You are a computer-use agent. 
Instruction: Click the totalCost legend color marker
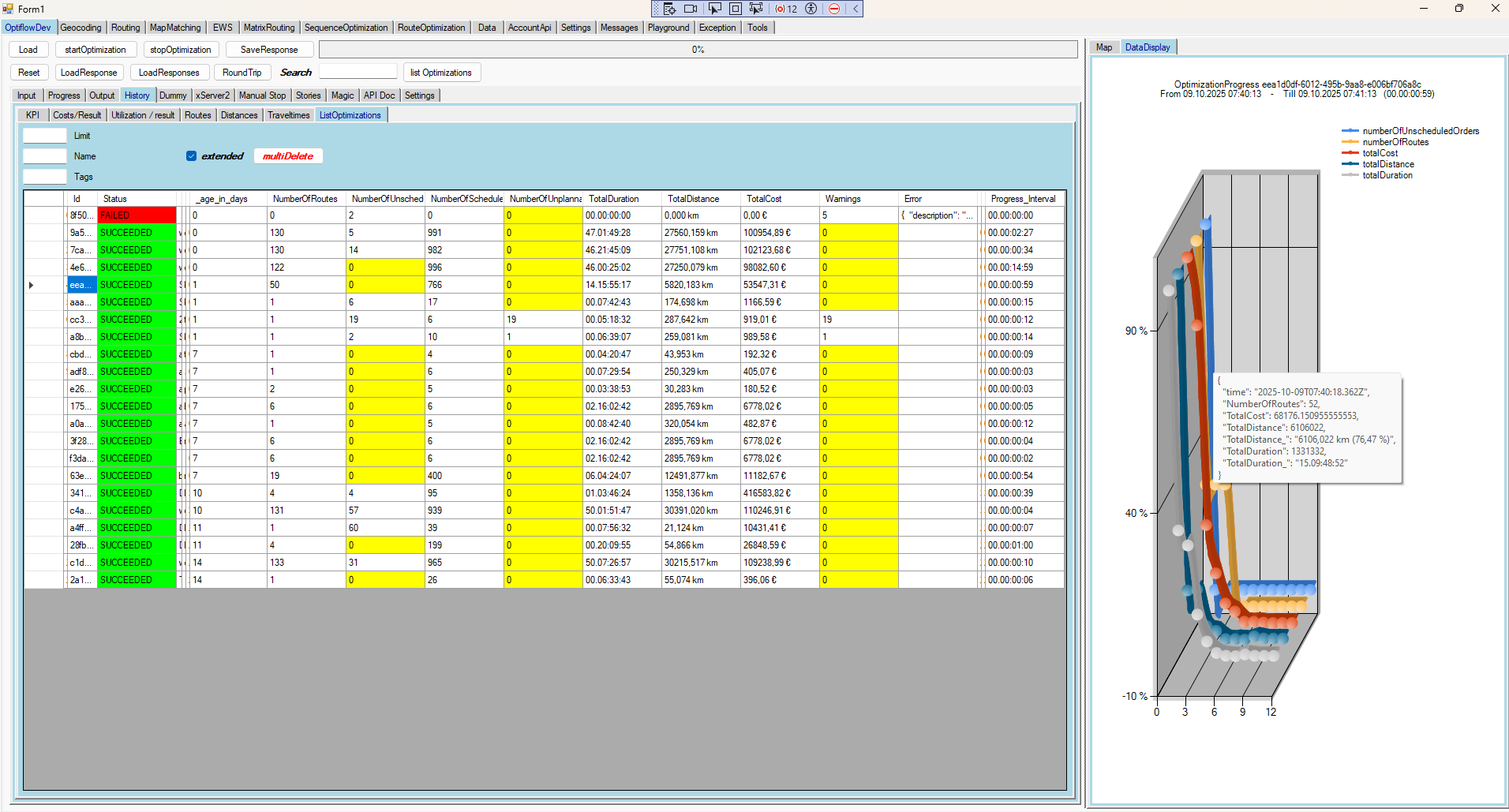click(x=1350, y=153)
